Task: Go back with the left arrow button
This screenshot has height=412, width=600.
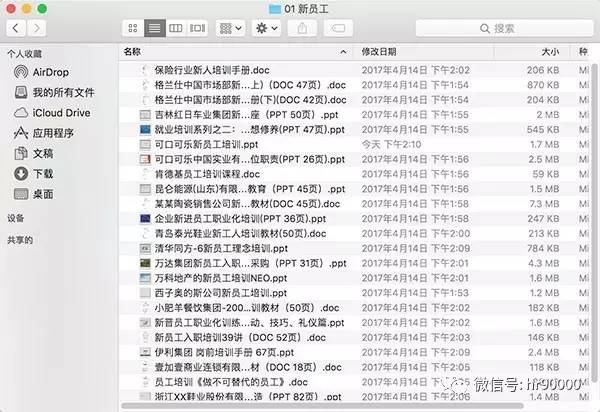Action: point(14,28)
